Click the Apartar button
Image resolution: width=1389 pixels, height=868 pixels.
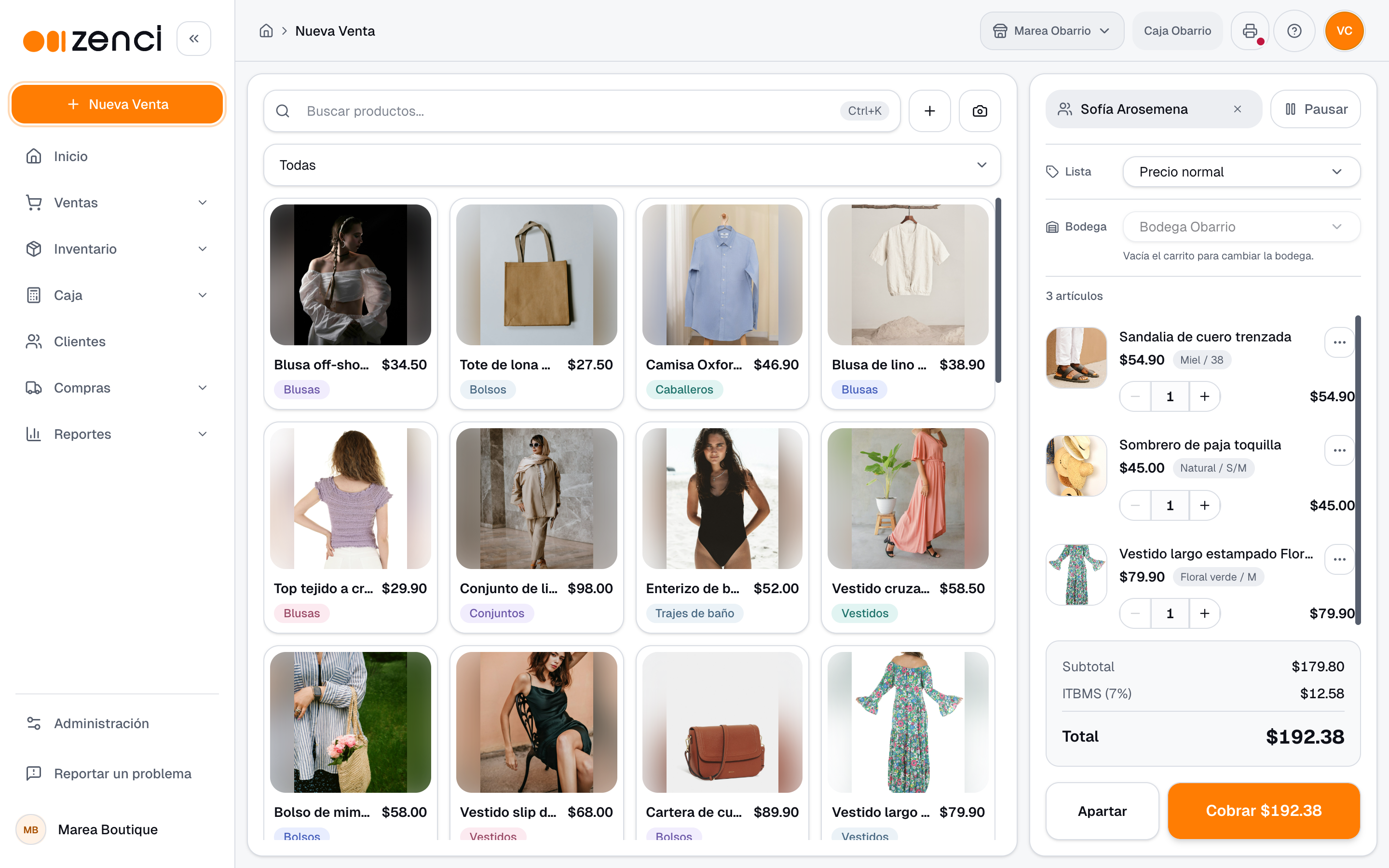(1102, 811)
